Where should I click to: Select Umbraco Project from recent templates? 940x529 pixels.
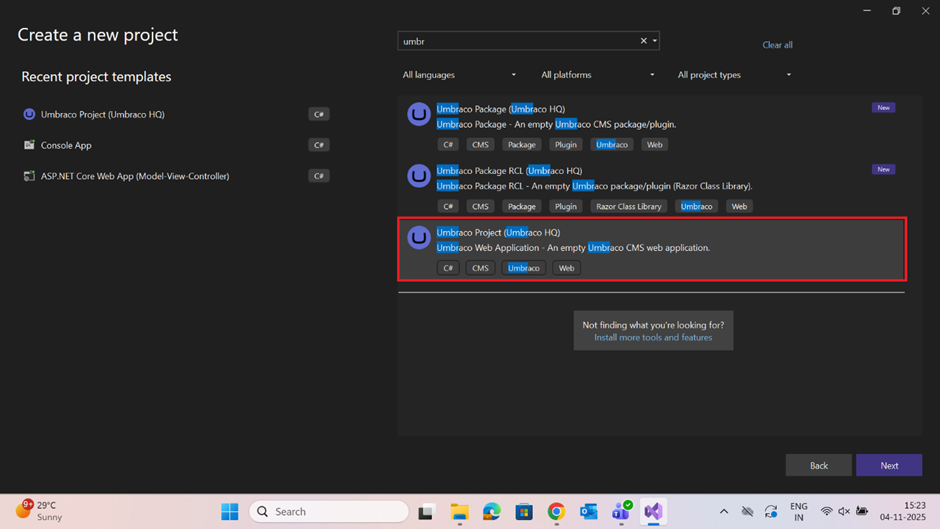(103, 114)
